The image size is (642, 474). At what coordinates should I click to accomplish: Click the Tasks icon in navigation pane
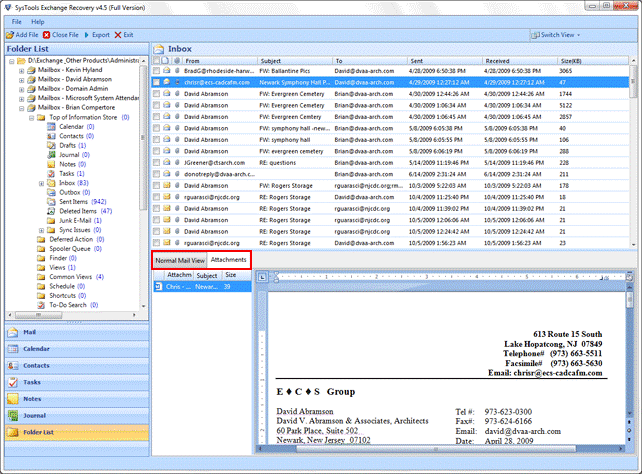13,382
